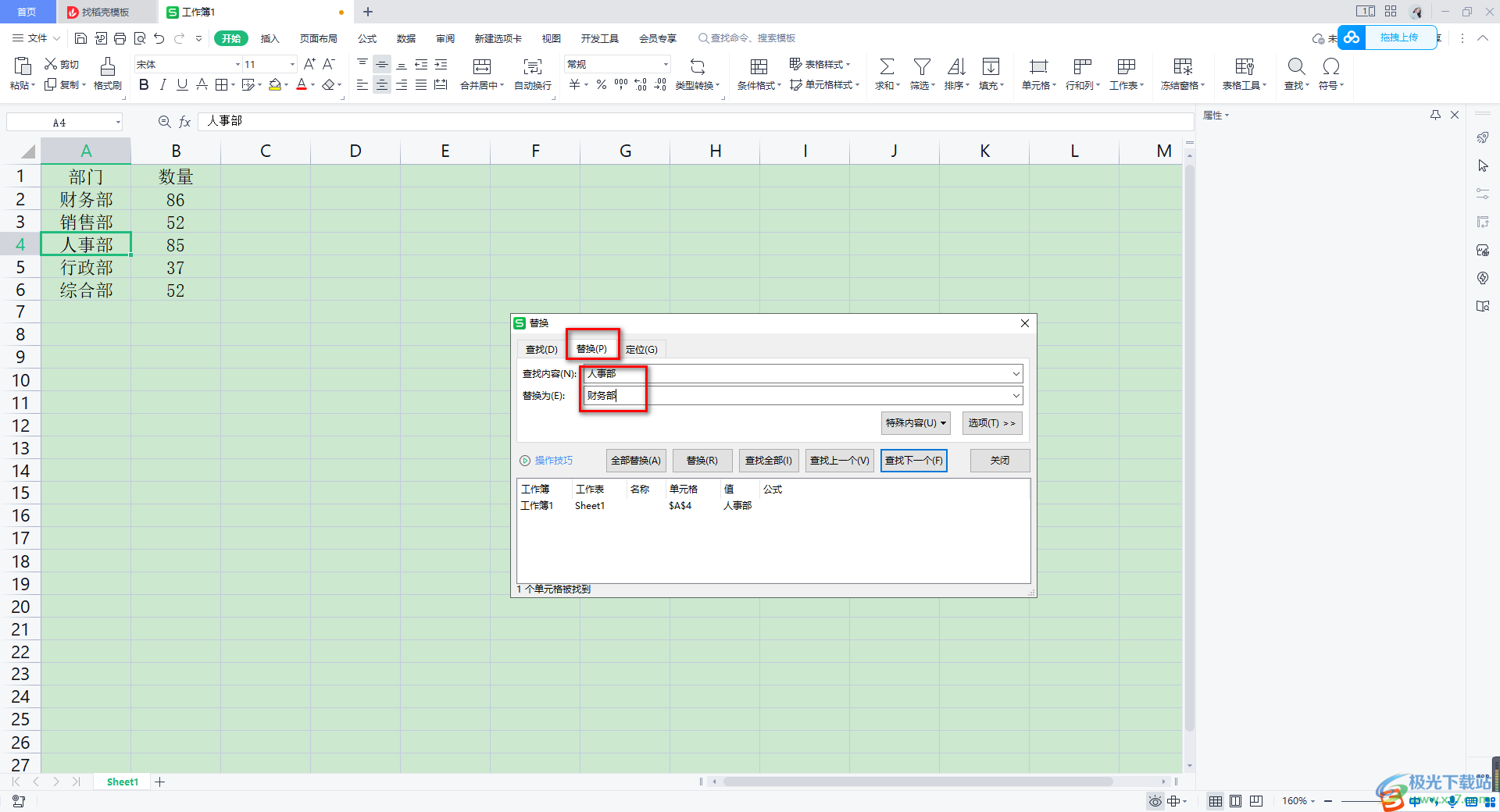Click the insert function fx icon
1500x812 pixels.
coord(185,122)
